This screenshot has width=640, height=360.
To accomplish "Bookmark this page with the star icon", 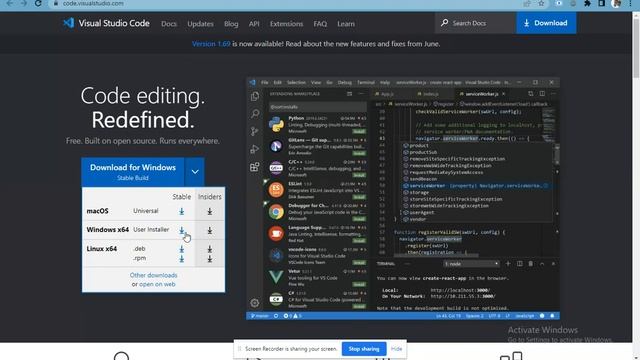I will coord(541,3).
